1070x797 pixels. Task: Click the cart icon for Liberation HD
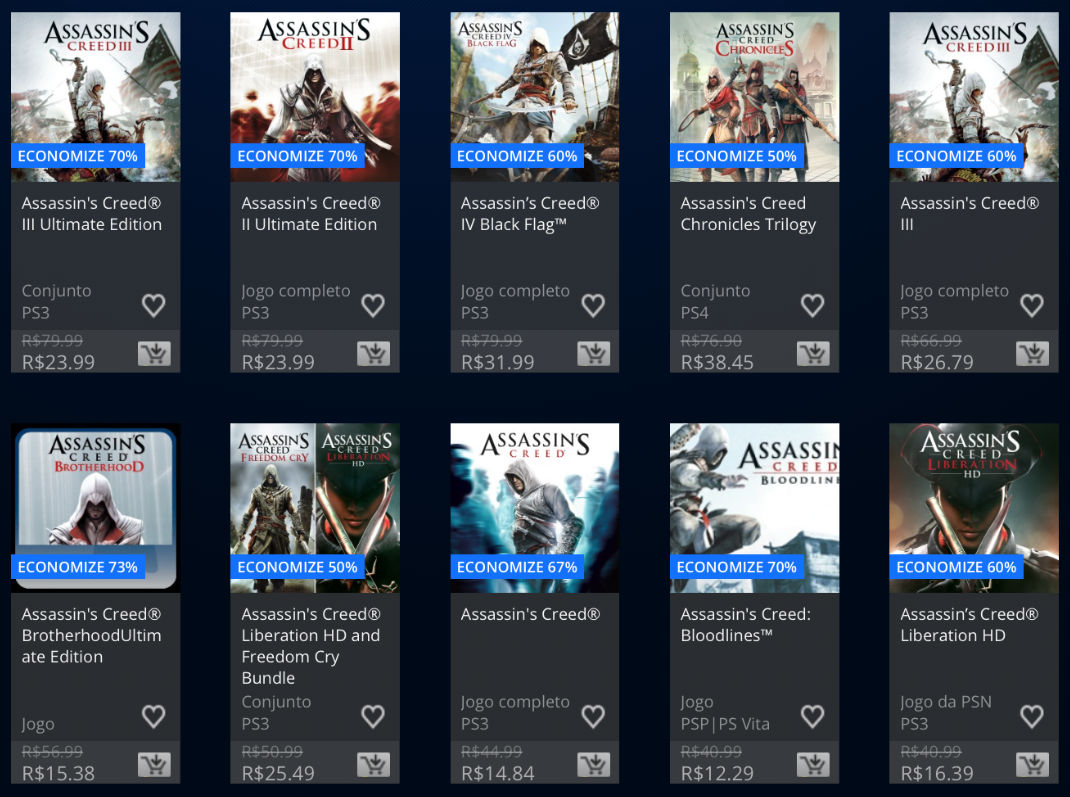tap(1033, 764)
